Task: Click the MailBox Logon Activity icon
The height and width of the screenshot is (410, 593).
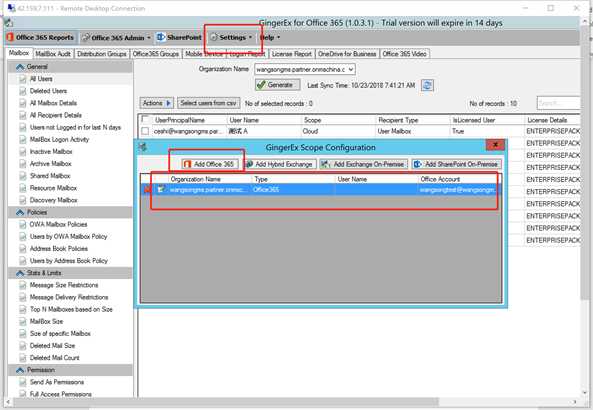Action: click(x=23, y=139)
